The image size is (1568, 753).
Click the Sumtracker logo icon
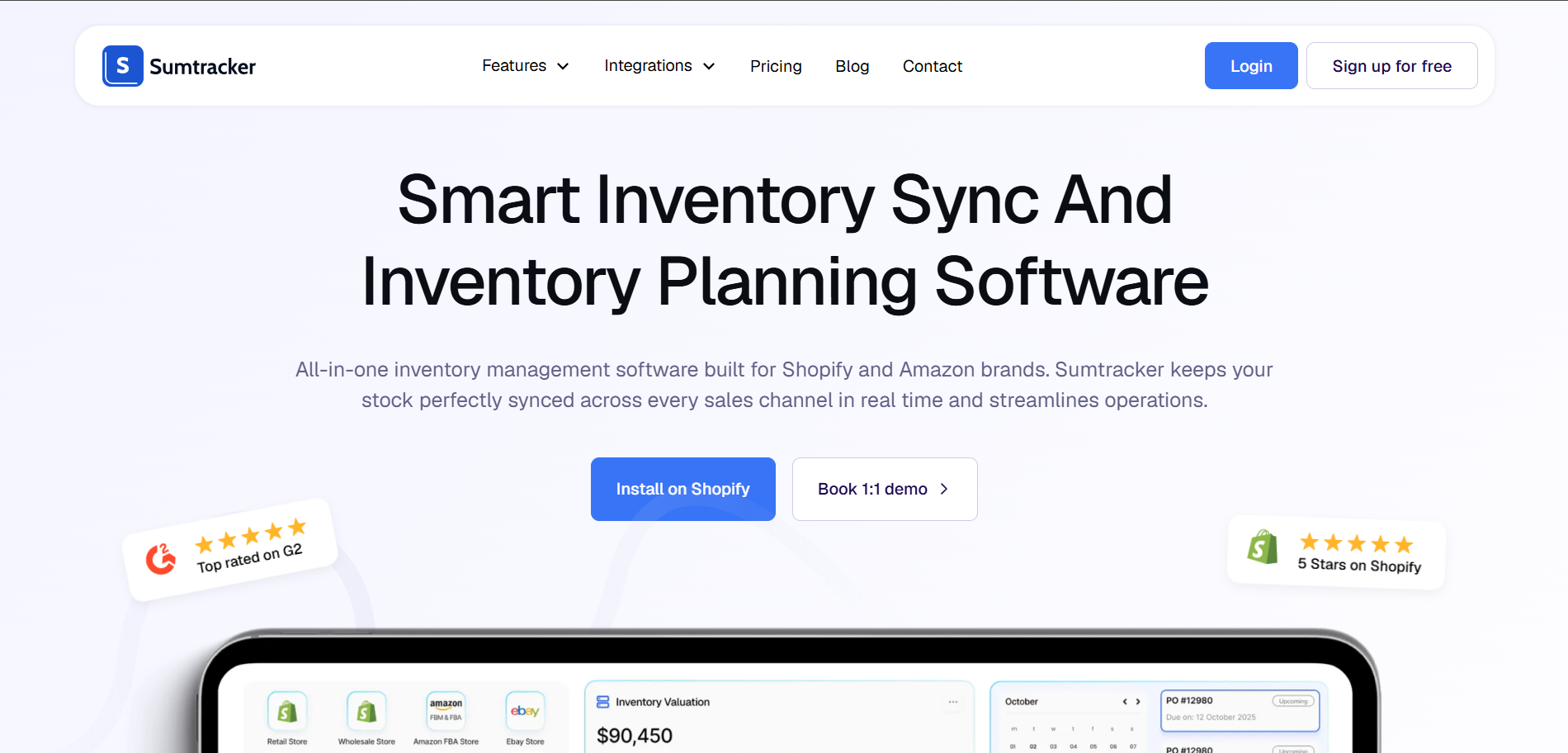tap(122, 65)
